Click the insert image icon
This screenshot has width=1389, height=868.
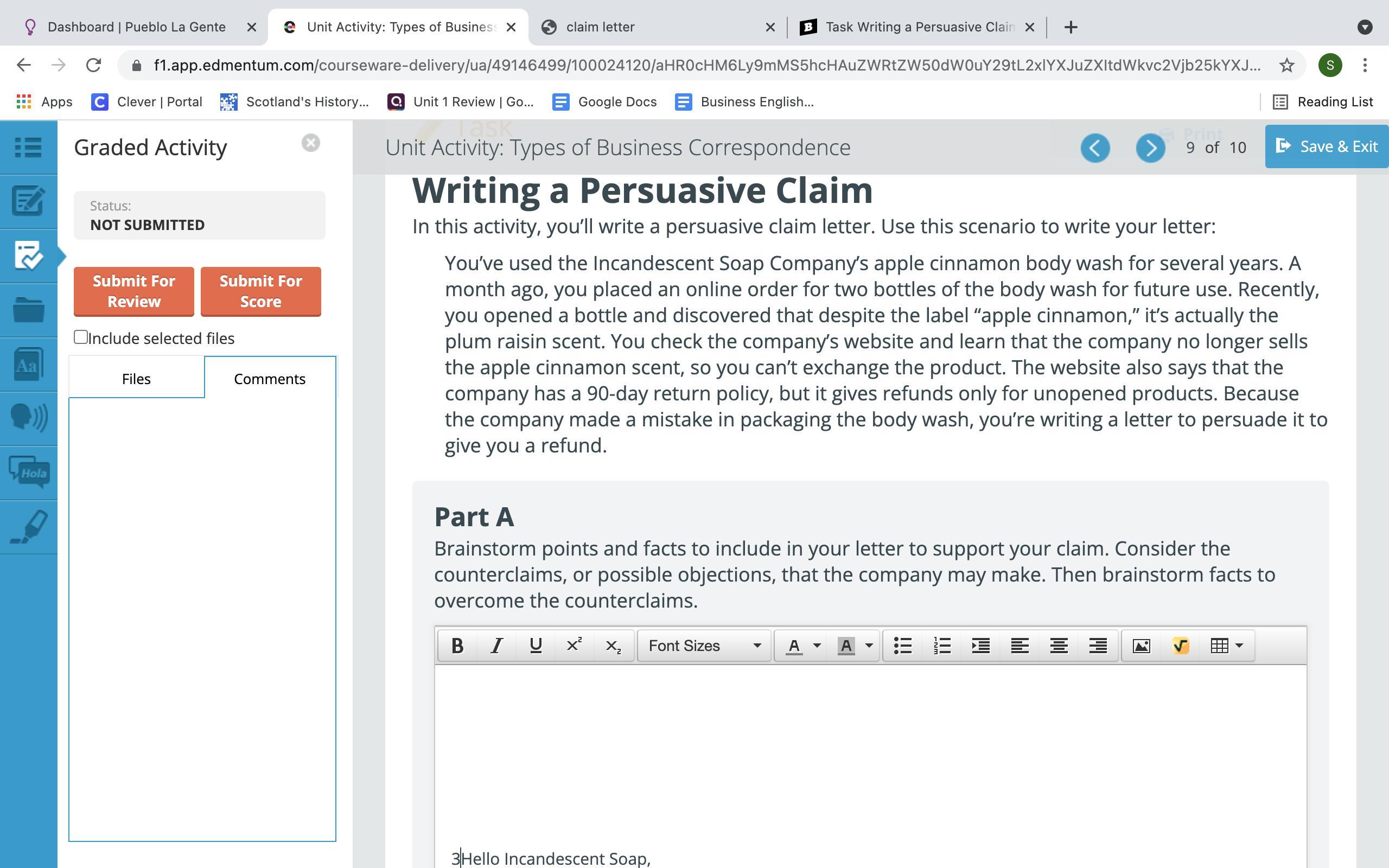pyautogui.click(x=1141, y=646)
